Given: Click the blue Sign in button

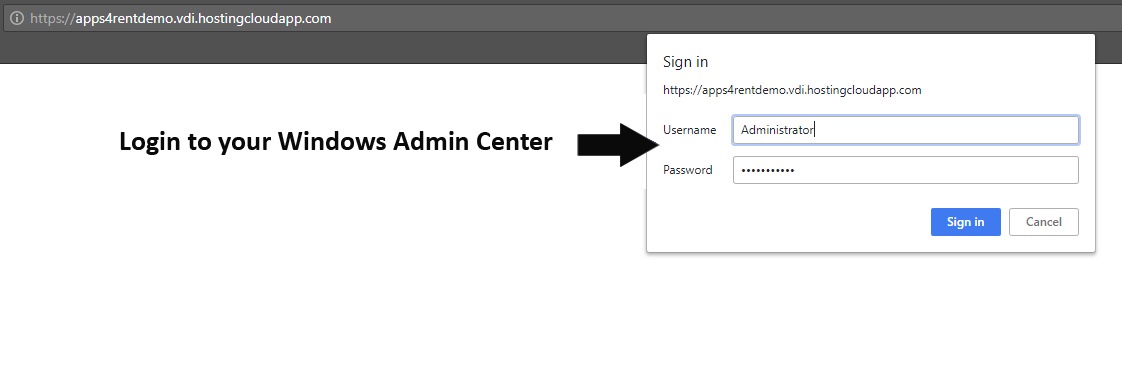Looking at the screenshot, I should (x=965, y=222).
